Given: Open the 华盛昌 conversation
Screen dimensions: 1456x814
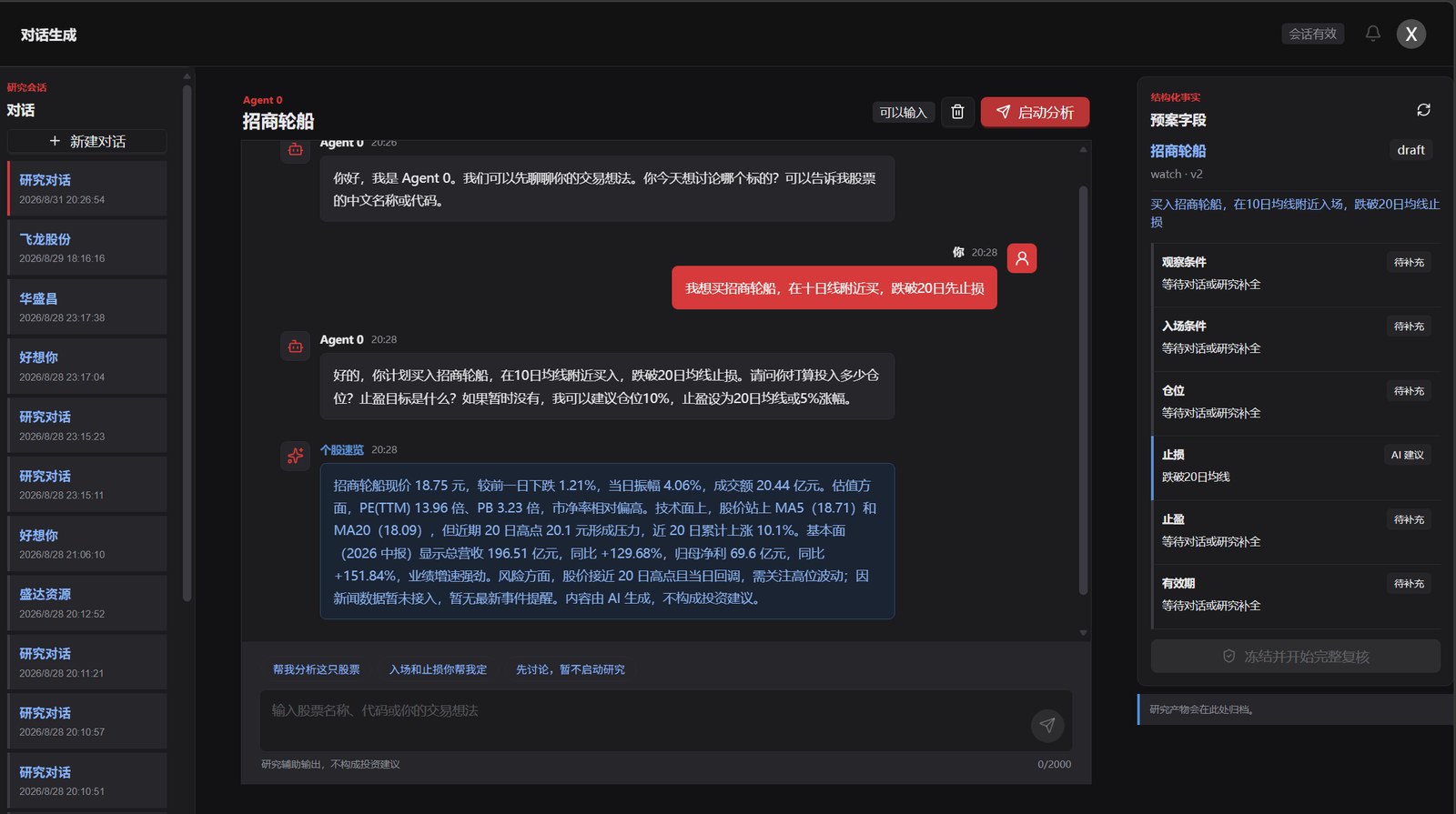Looking at the screenshot, I should (87, 307).
